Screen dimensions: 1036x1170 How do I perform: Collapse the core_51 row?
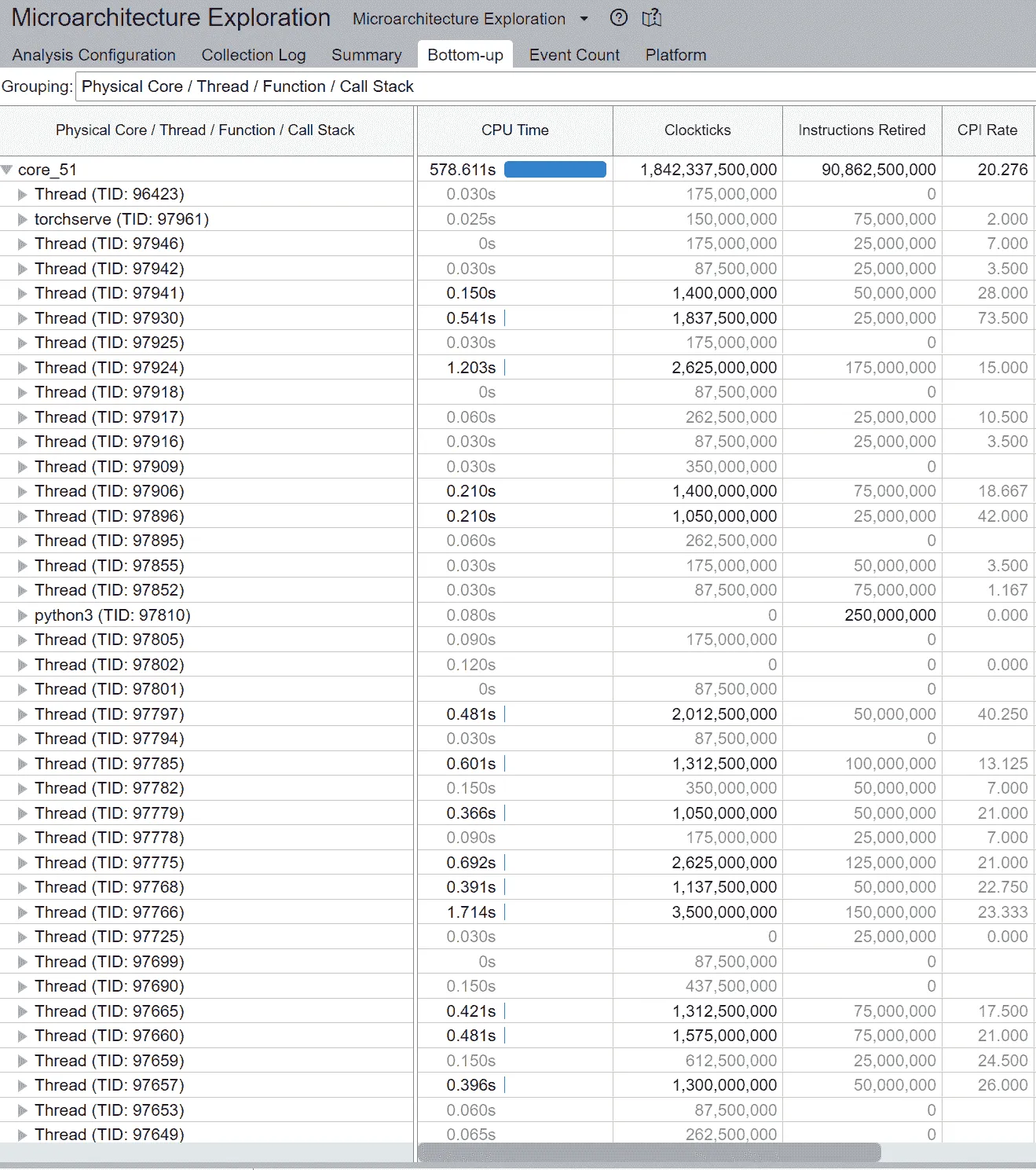coord(7,170)
